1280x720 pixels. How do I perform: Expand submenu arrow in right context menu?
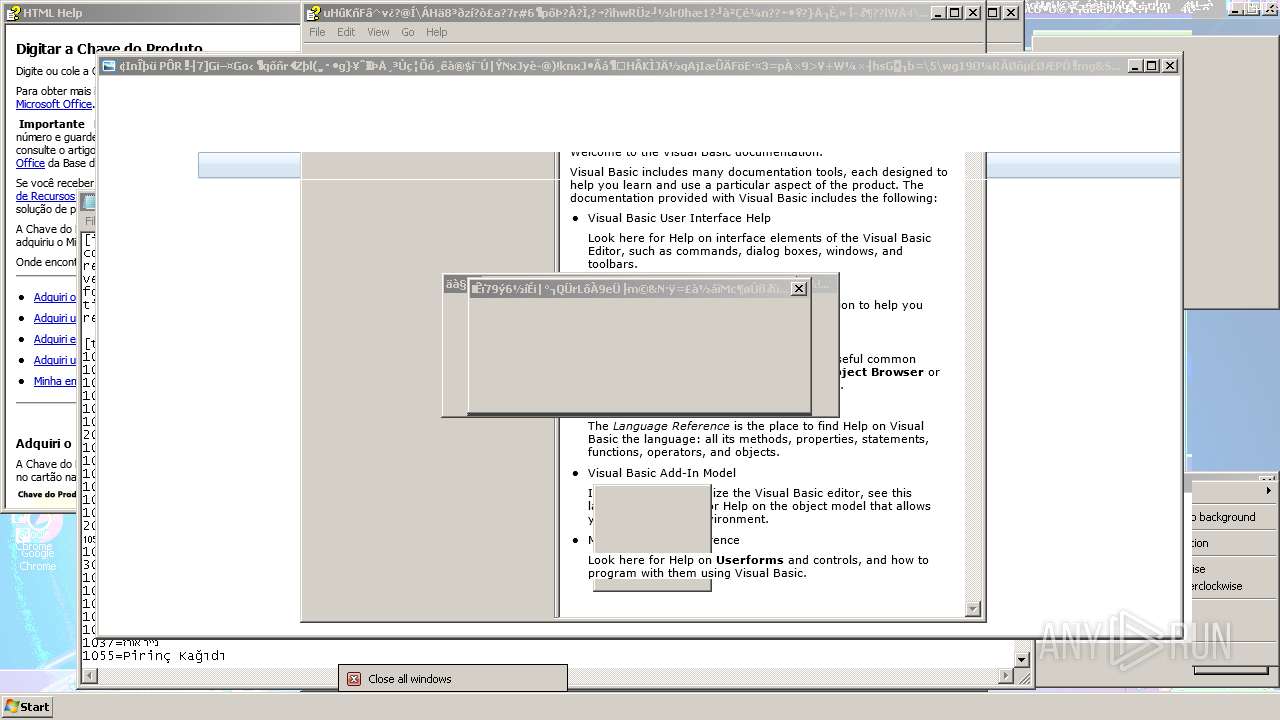click(x=1269, y=490)
